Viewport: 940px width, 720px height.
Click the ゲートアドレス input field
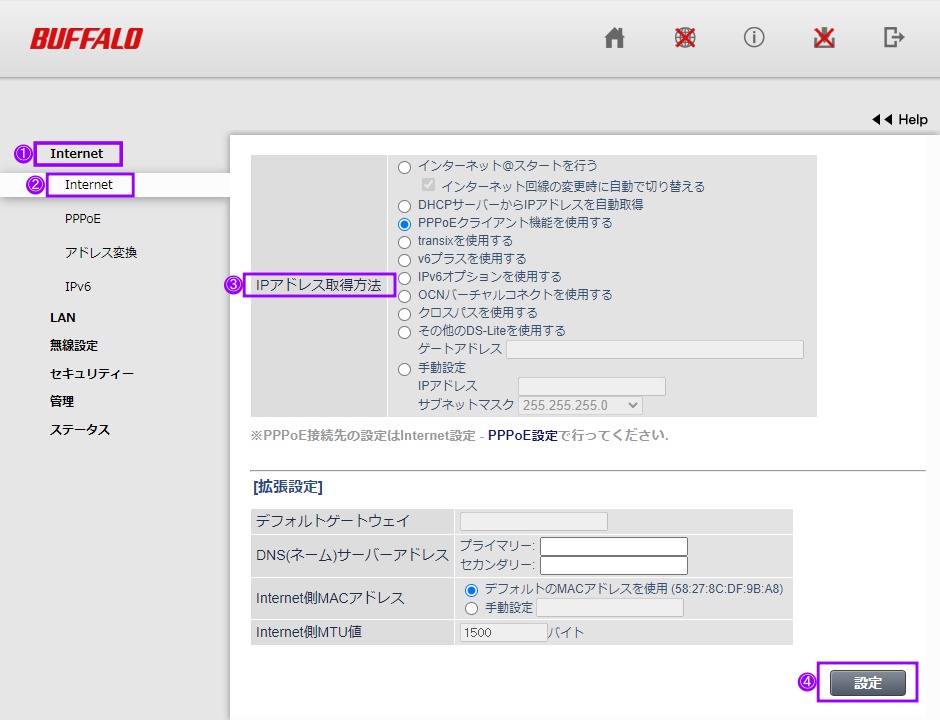click(x=655, y=350)
